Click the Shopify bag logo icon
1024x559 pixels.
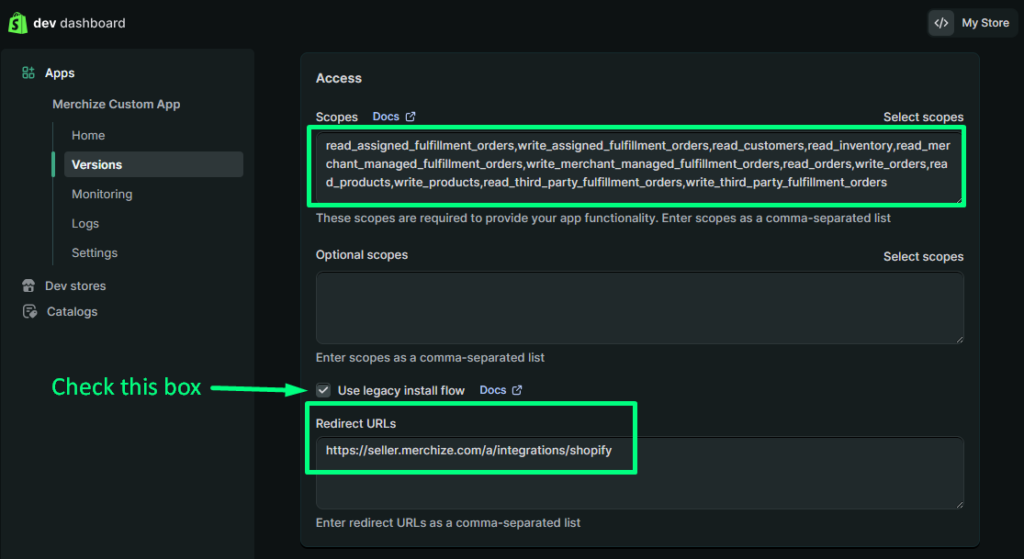(17, 22)
